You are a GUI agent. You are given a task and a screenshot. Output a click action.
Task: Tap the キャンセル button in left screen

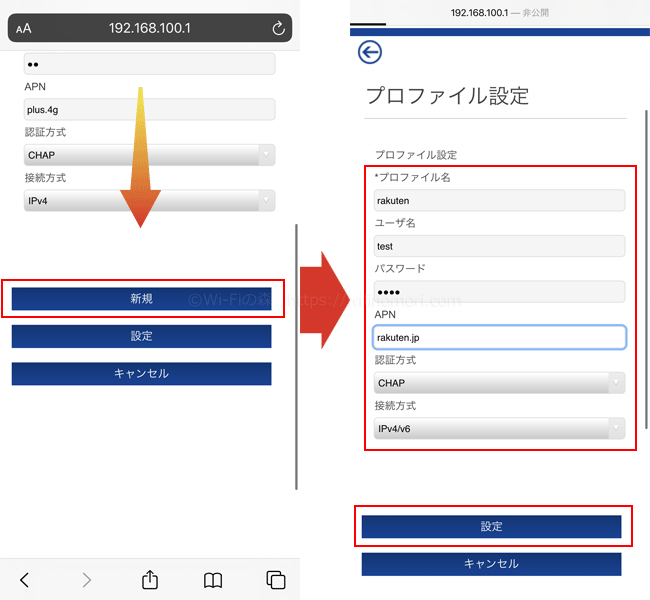tap(141, 374)
